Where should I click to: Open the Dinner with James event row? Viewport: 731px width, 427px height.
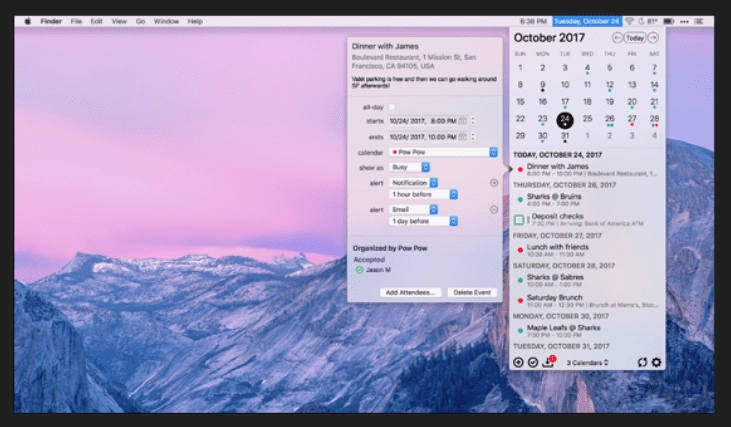(587, 170)
